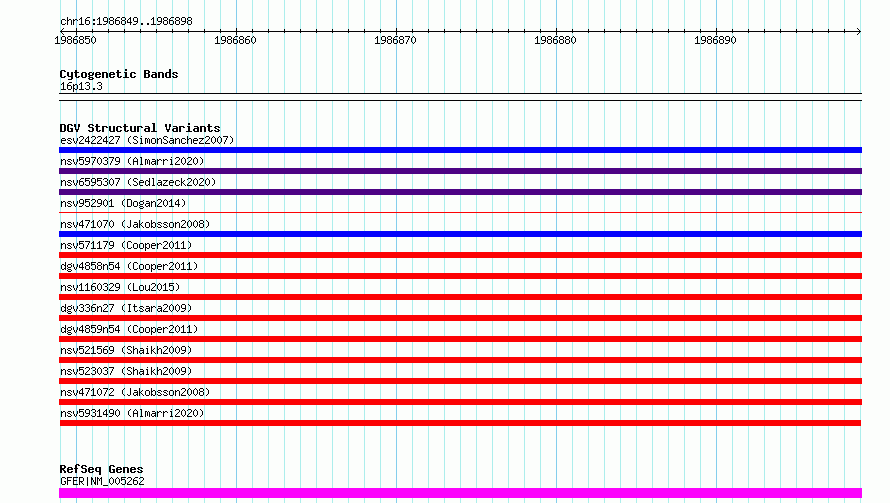Click ruler position label 1986880
The image size is (890, 503).
[556, 40]
